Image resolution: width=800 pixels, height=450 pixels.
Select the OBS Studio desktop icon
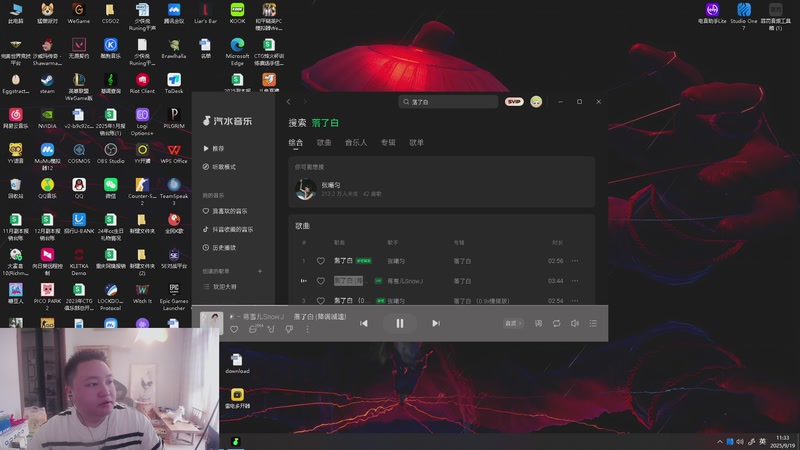110,154
